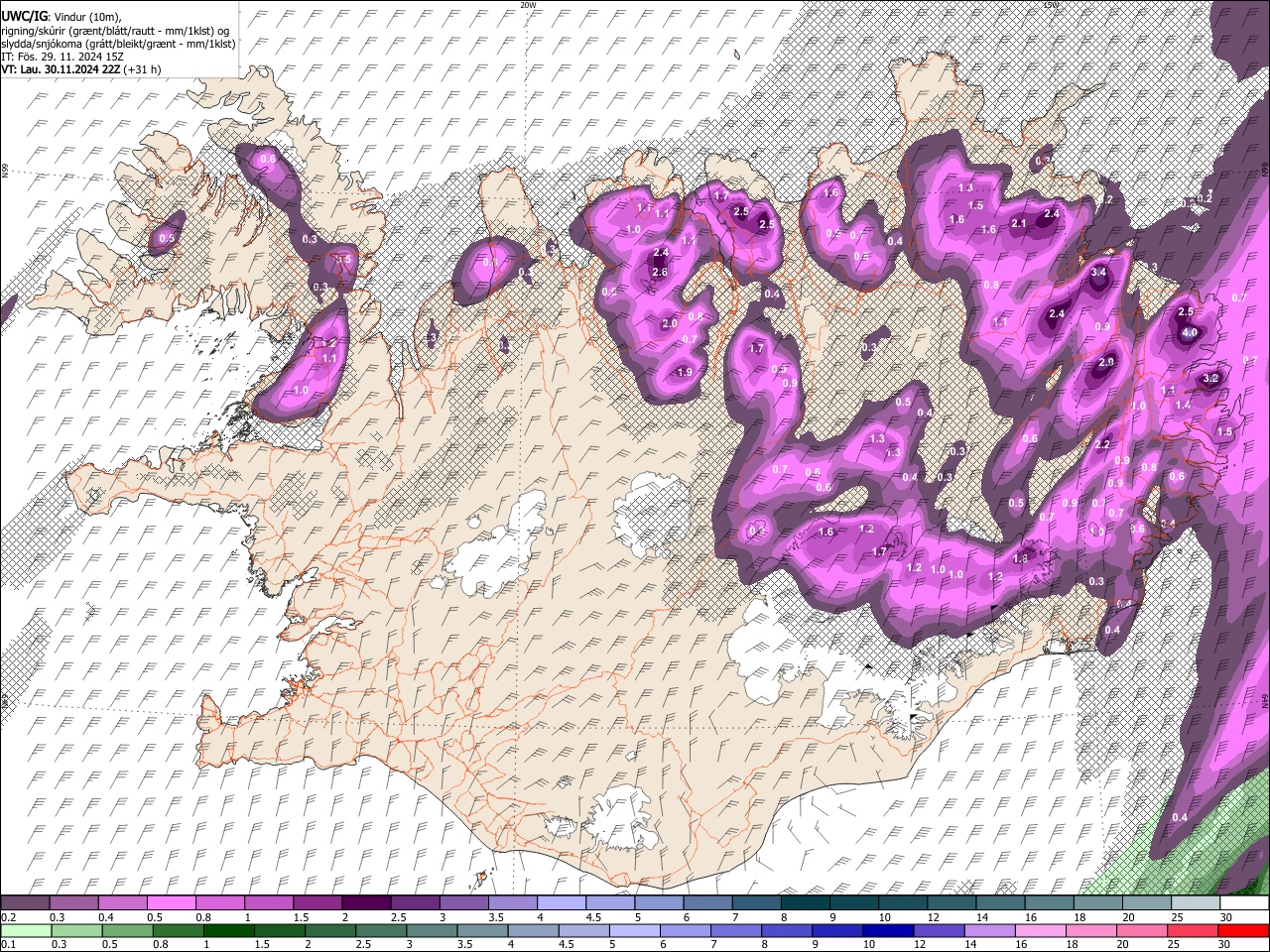Screen dimensions: 1270x952
Task: Select the darkest green 1 rain legend swatch
Action: pos(228,931)
